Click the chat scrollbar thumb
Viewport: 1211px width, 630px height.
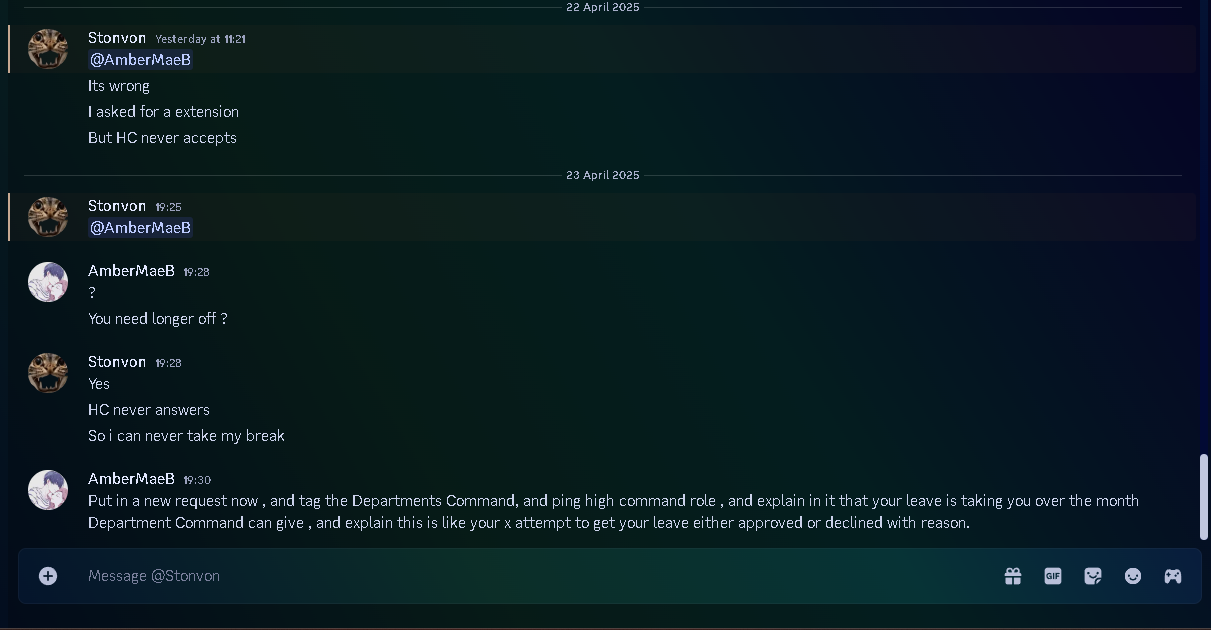click(1205, 497)
